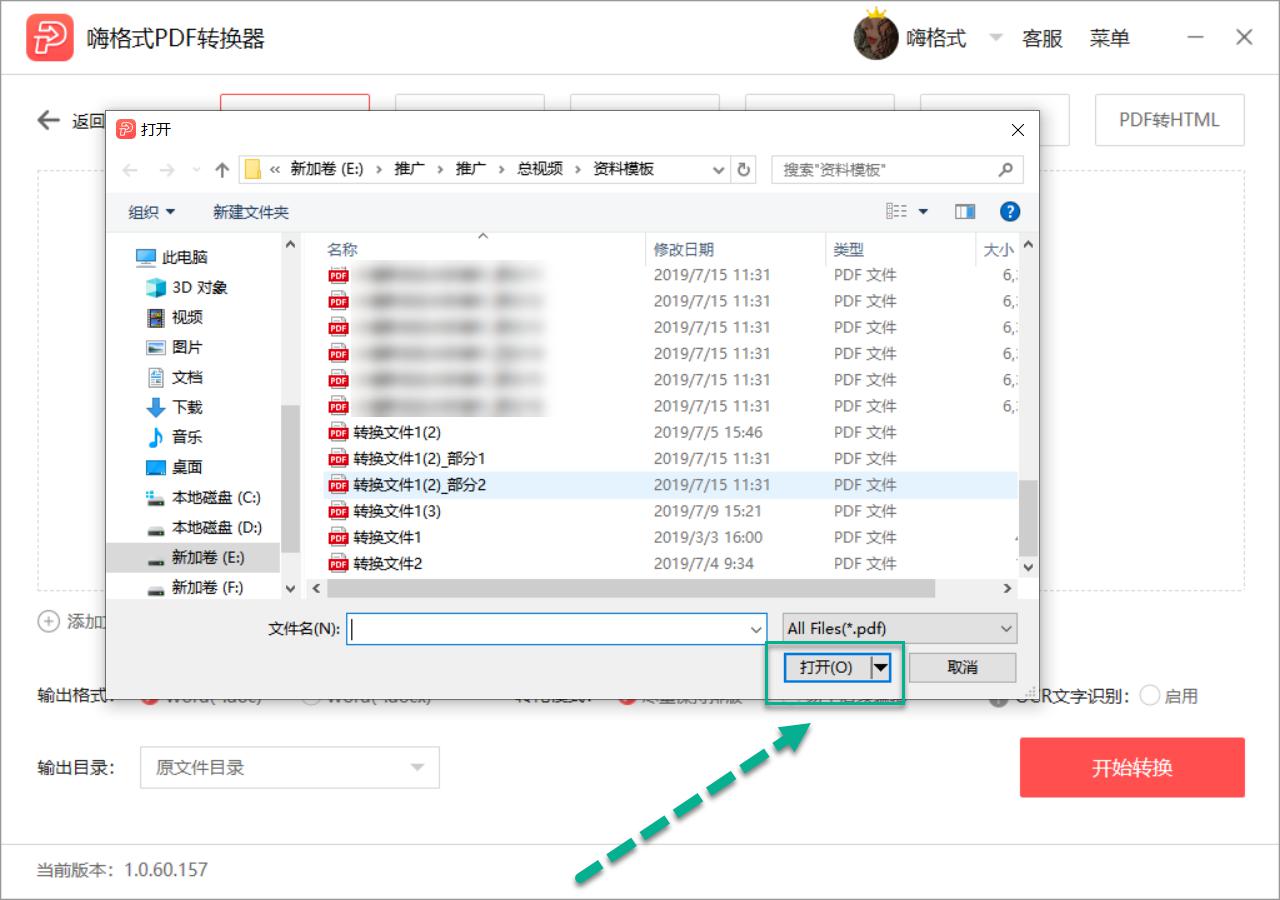The width and height of the screenshot is (1280, 900).
Task: Switch to the PDF转HTML tab
Action: [1170, 120]
